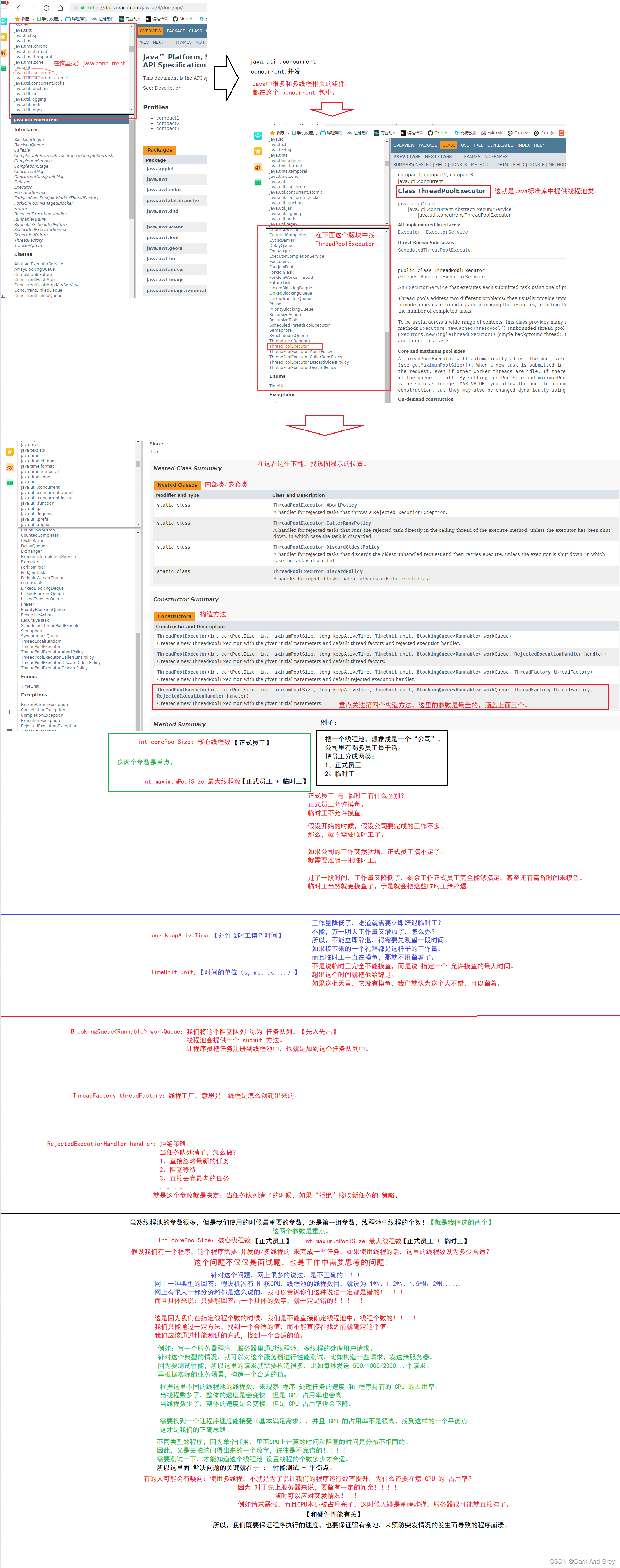Open AbstractExecutorService under Classes
Image resolution: width=620 pixels, height=1568 pixels.
38,264
